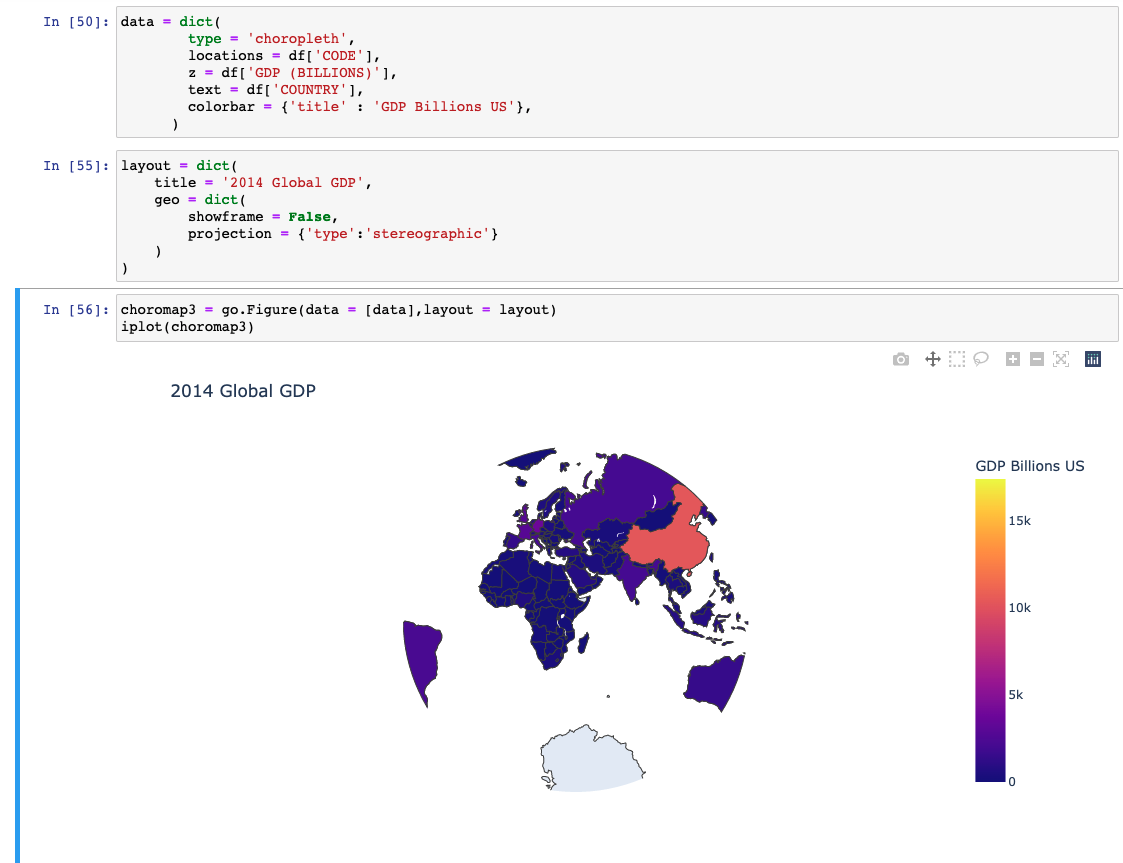Viewport: 1123px width, 863px height.
Task: Zoom out using the minus icon
Action: click(x=1035, y=359)
